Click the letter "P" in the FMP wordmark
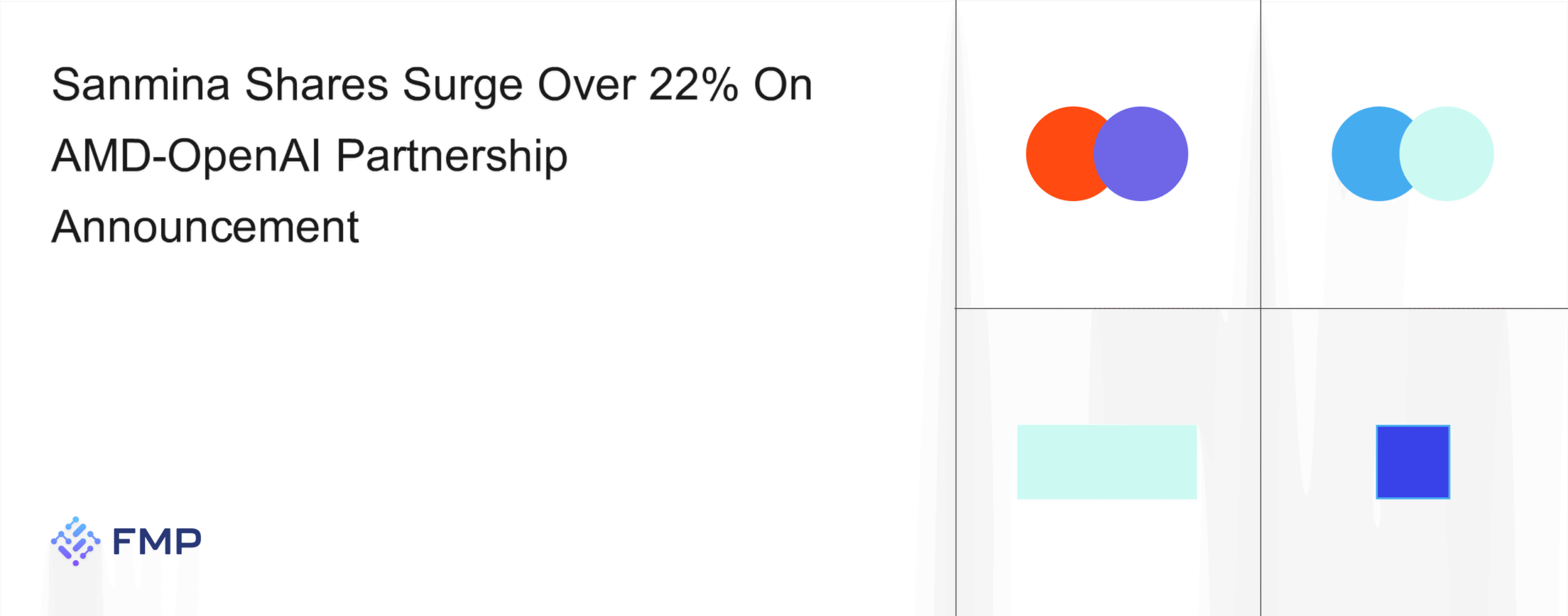The height and width of the screenshot is (616, 1568). point(187,542)
